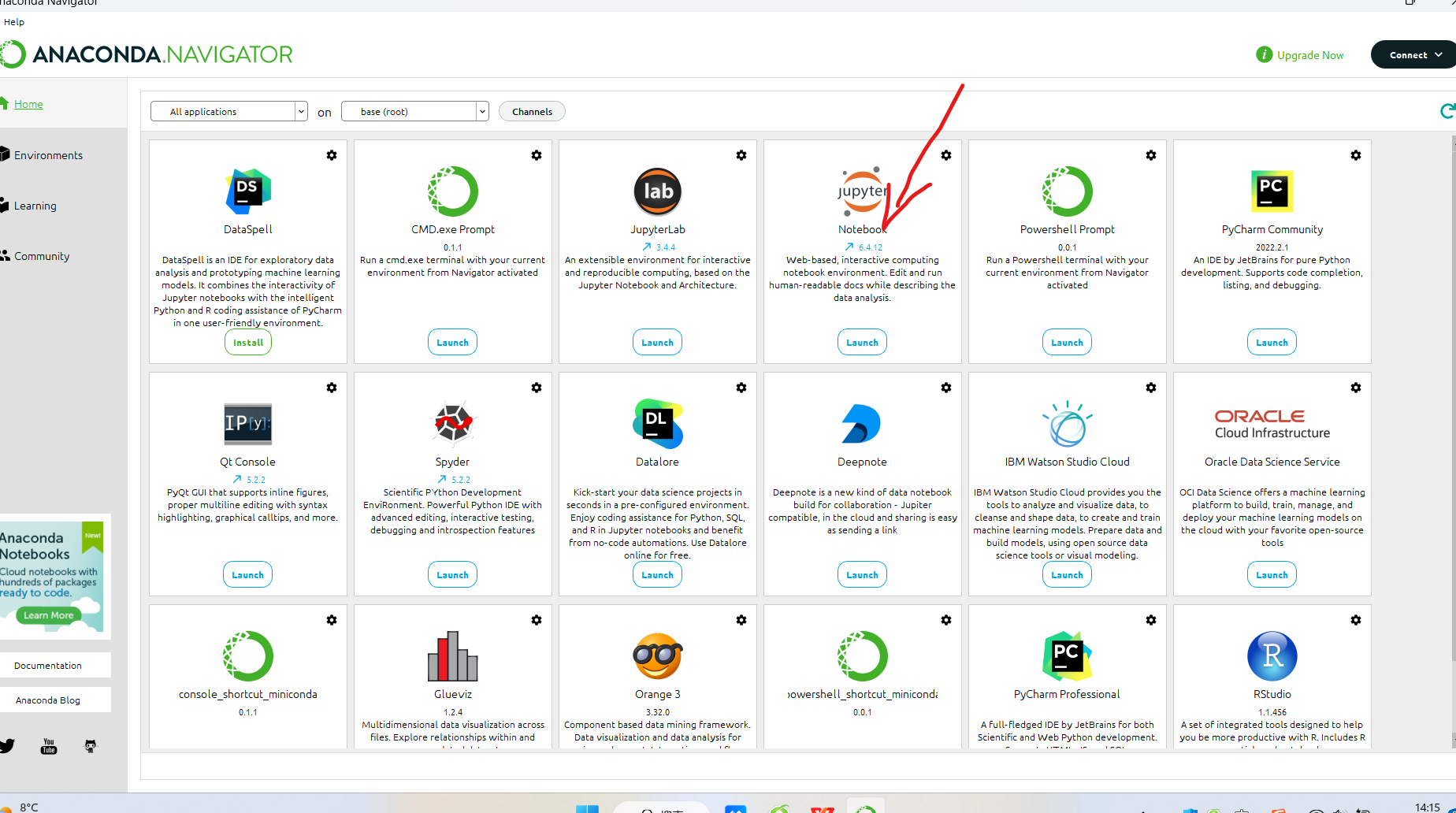Launch Spyder
Image resolution: width=1456 pixels, height=813 pixels.
pos(453,574)
